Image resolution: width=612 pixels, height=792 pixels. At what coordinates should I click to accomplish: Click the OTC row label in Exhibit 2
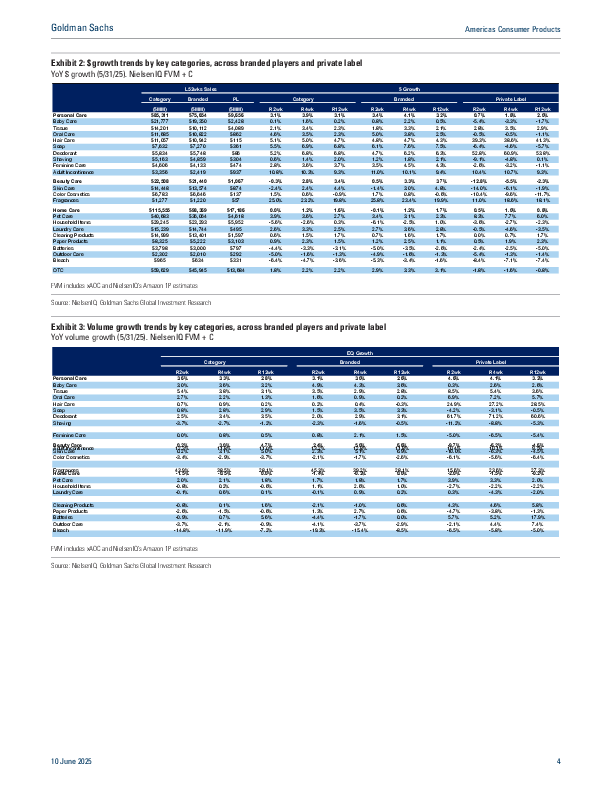[x=58, y=270]
